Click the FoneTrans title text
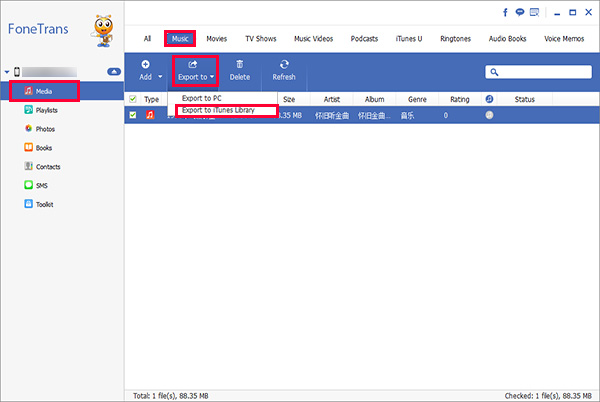 click(x=38, y=29)
